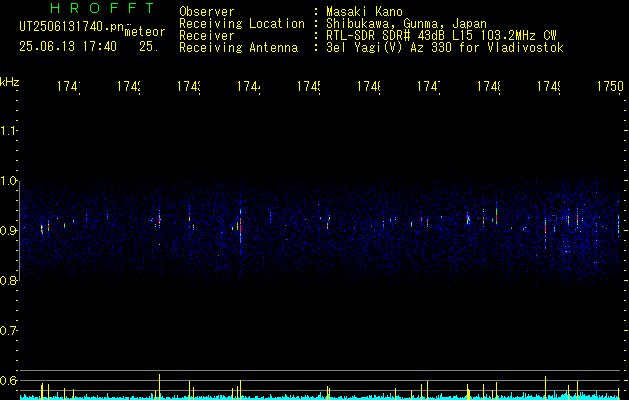Select location text Shibukawa, Gunma, Japan
This screenshot has width=629, height=400.
tap(406, 23)
